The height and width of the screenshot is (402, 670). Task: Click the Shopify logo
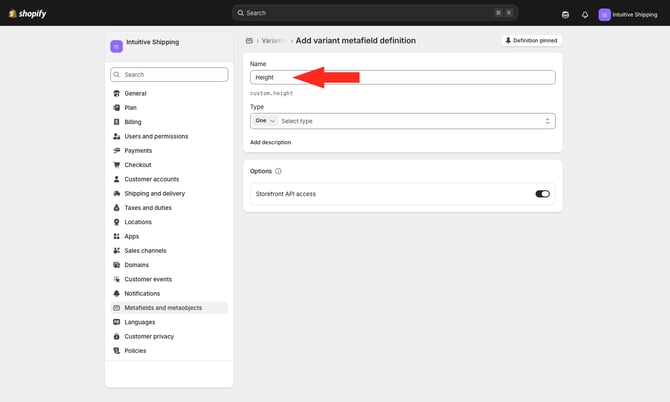27,14
